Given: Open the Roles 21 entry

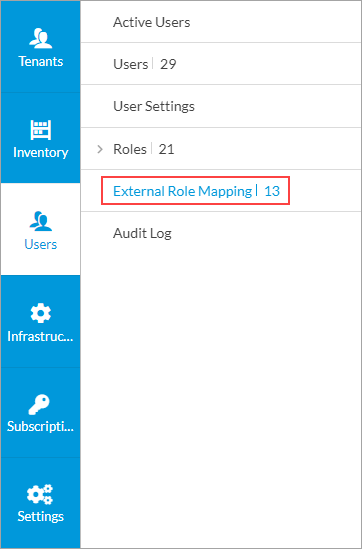Looking at the screenshot, I should pyautogui.click(x=144, y=150).
